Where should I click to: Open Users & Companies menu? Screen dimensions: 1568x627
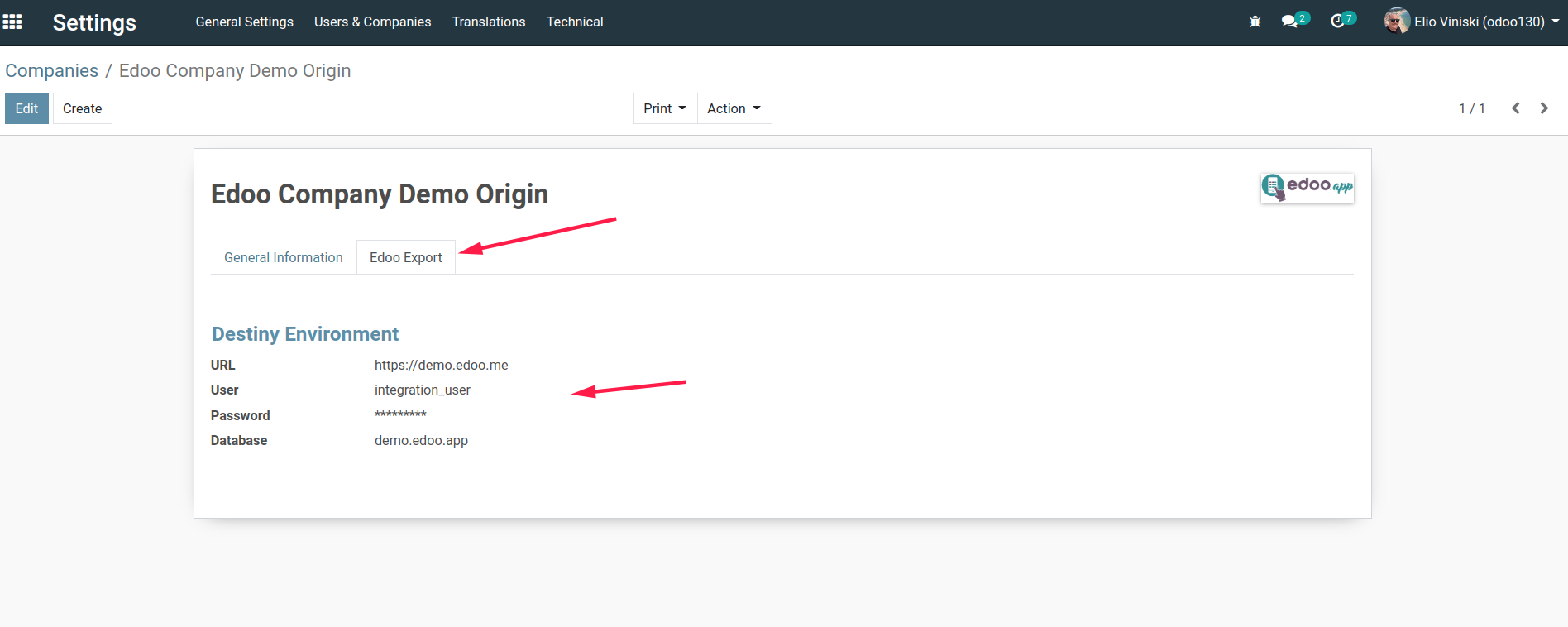coord(373,22)
